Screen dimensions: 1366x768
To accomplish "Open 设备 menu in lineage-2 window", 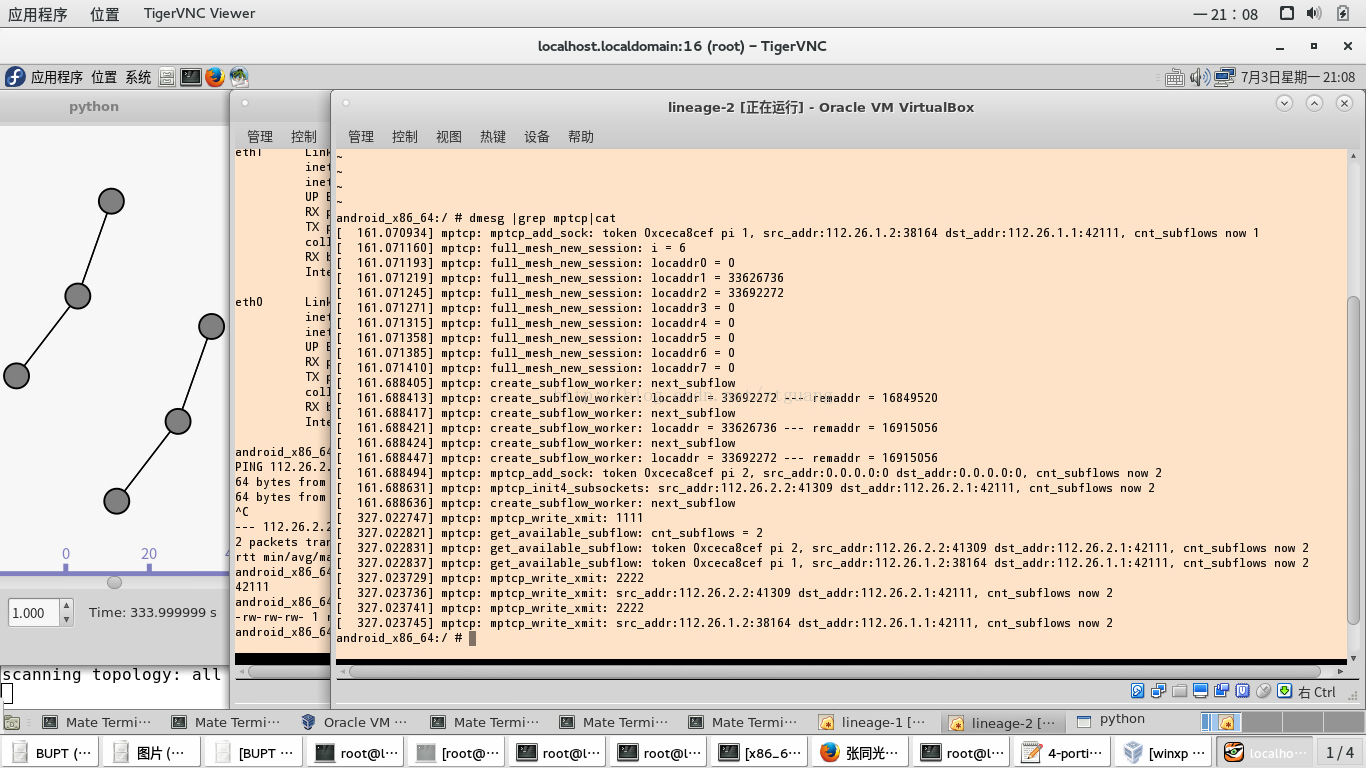I will [537, 137].
